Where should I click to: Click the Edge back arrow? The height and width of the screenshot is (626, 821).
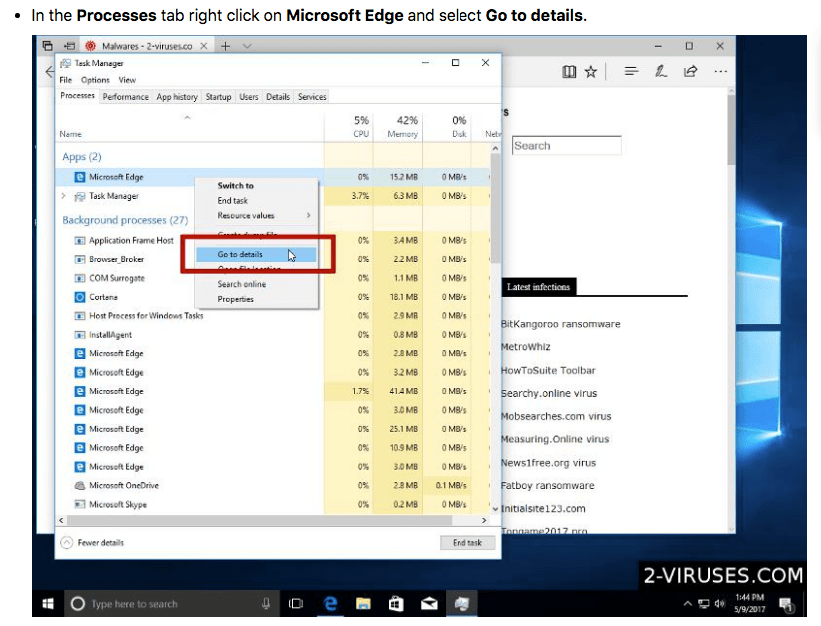tap(50, 72)
